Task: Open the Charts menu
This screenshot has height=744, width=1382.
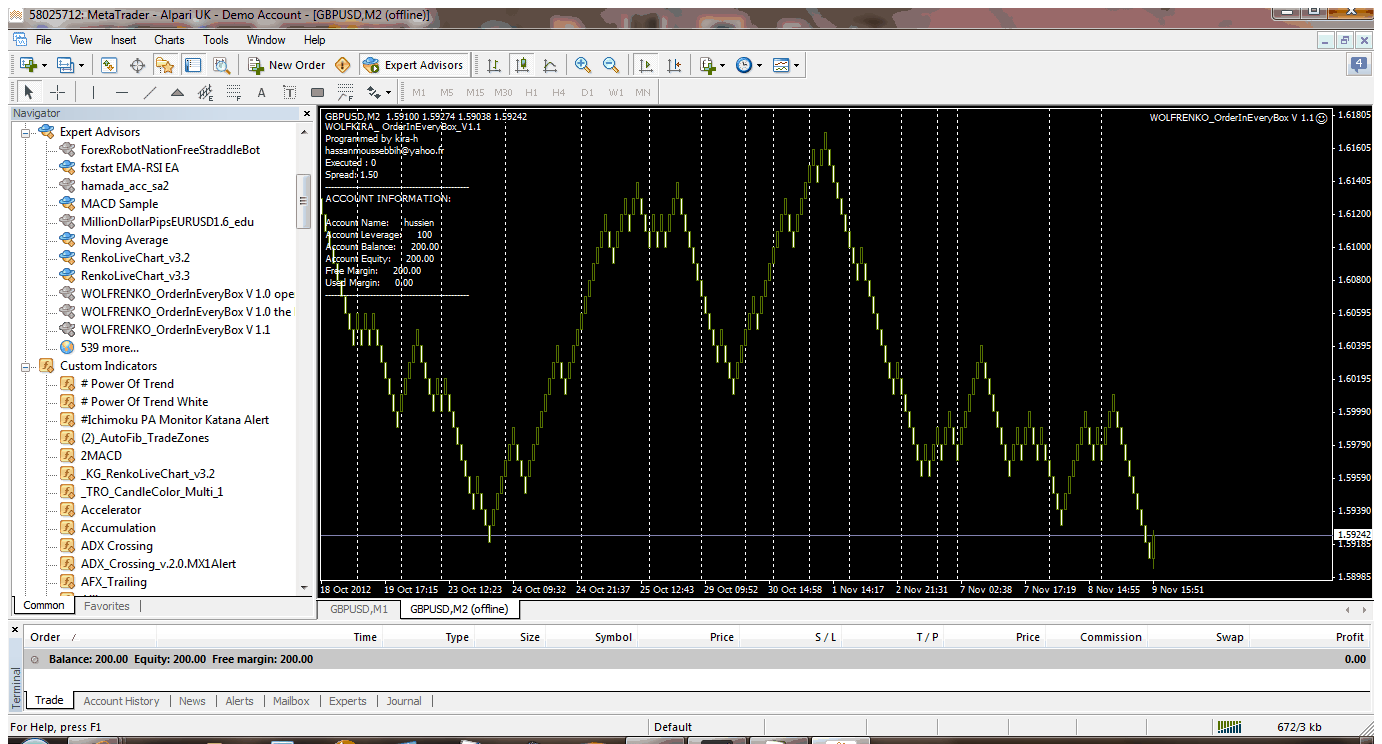Action: pos(169,40)
